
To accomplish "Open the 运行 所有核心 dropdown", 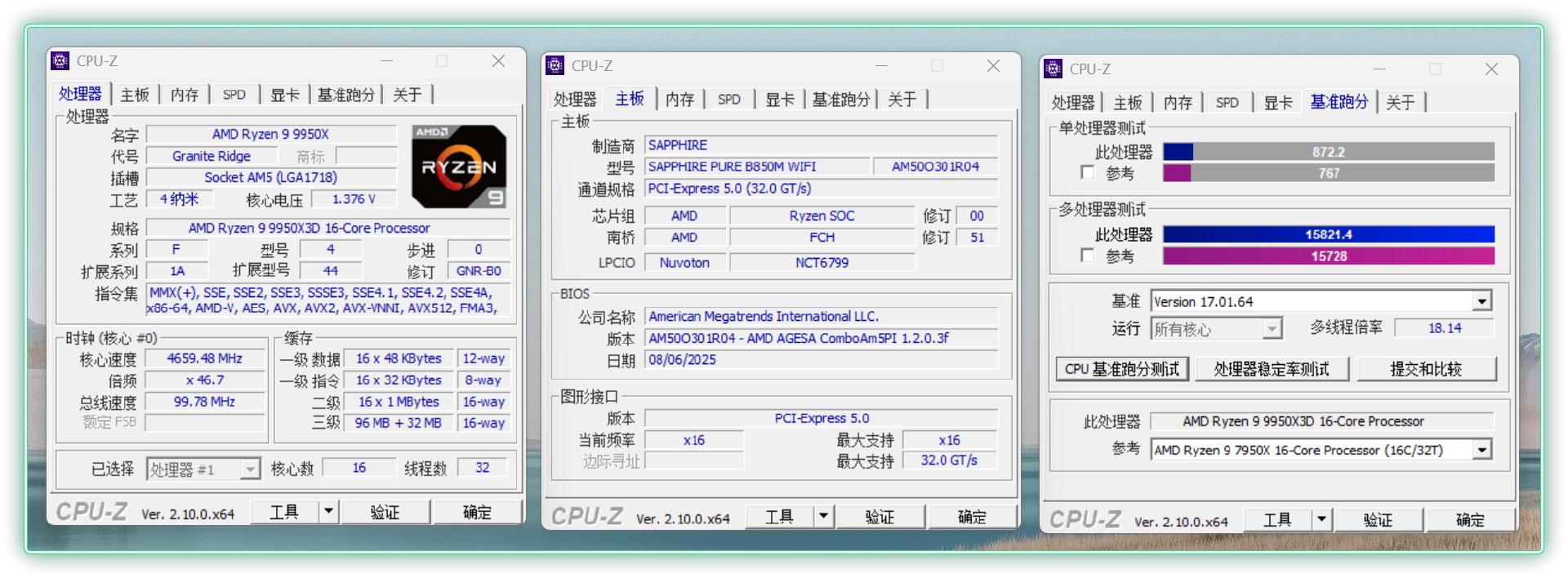I will [1272, 329].
